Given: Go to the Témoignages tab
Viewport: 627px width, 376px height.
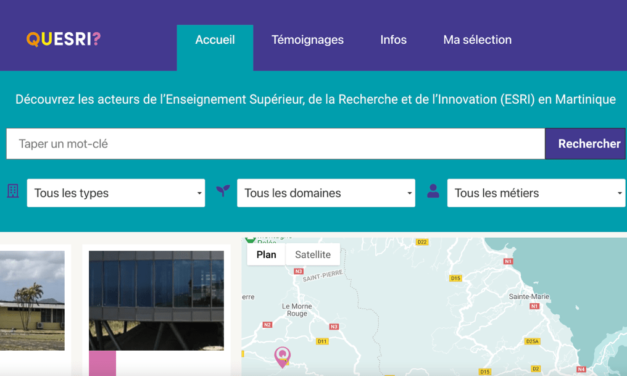Looking at the screenshot, I should 308,40.
